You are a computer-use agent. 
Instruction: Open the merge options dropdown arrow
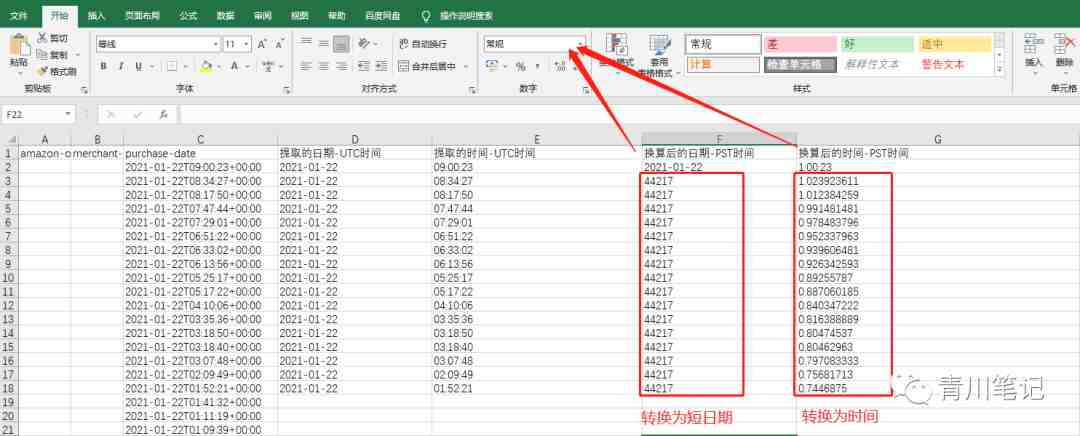point(466,66)
